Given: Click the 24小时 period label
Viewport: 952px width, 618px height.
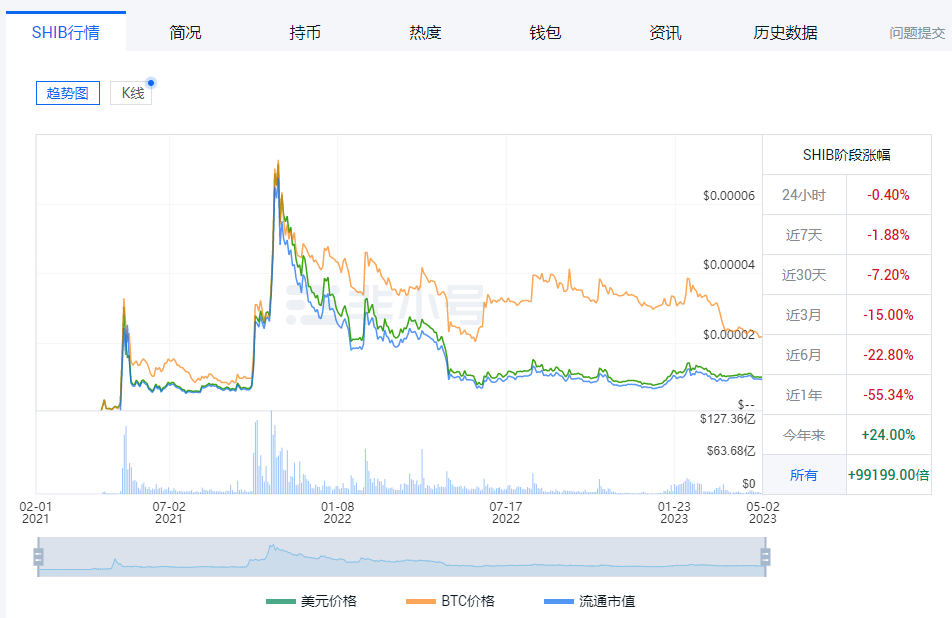Looking at the screenshot, I should coord(804,195).
